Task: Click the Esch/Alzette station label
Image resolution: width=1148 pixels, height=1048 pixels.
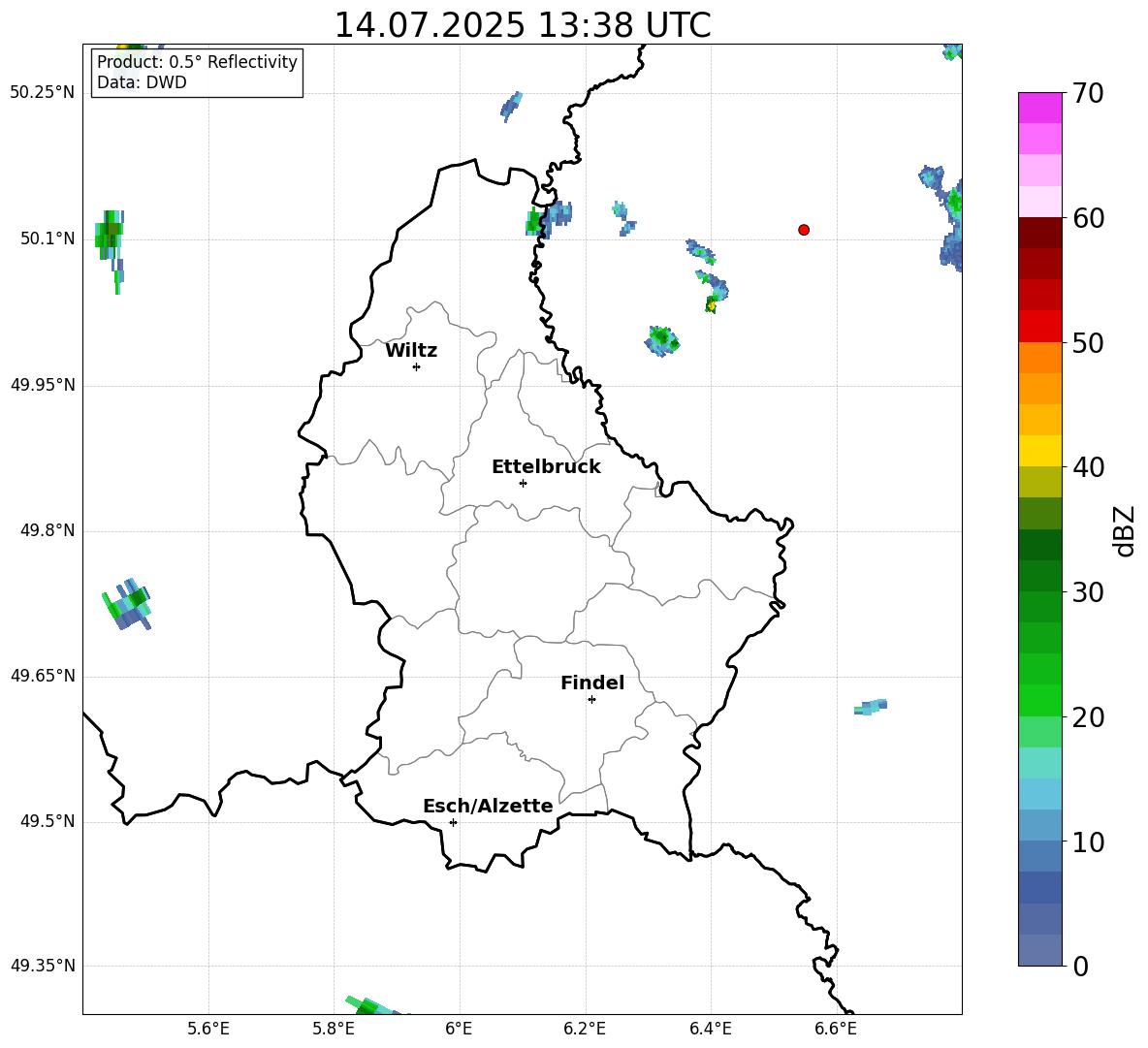Action: 488,806
